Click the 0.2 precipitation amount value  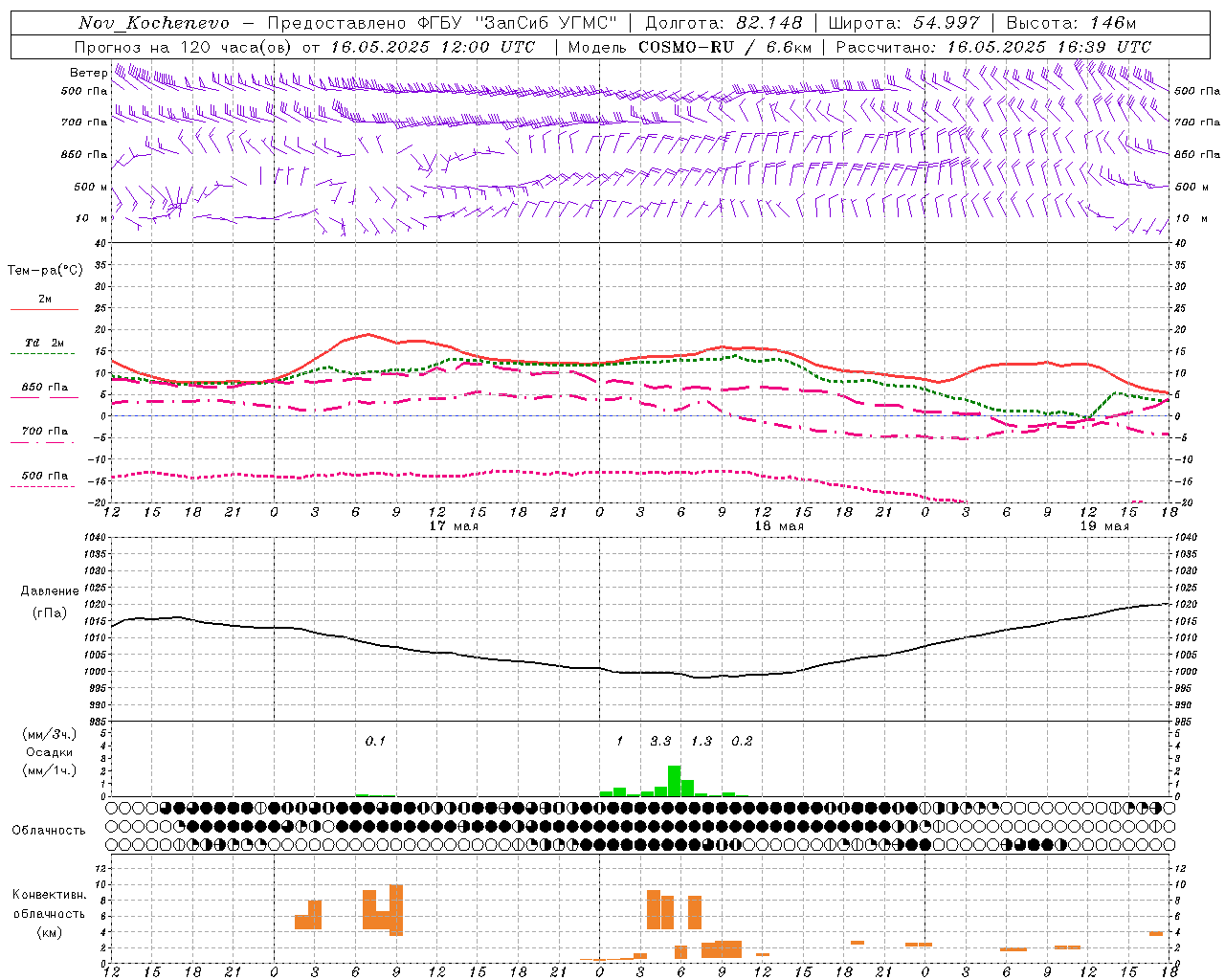pos(742,741)
